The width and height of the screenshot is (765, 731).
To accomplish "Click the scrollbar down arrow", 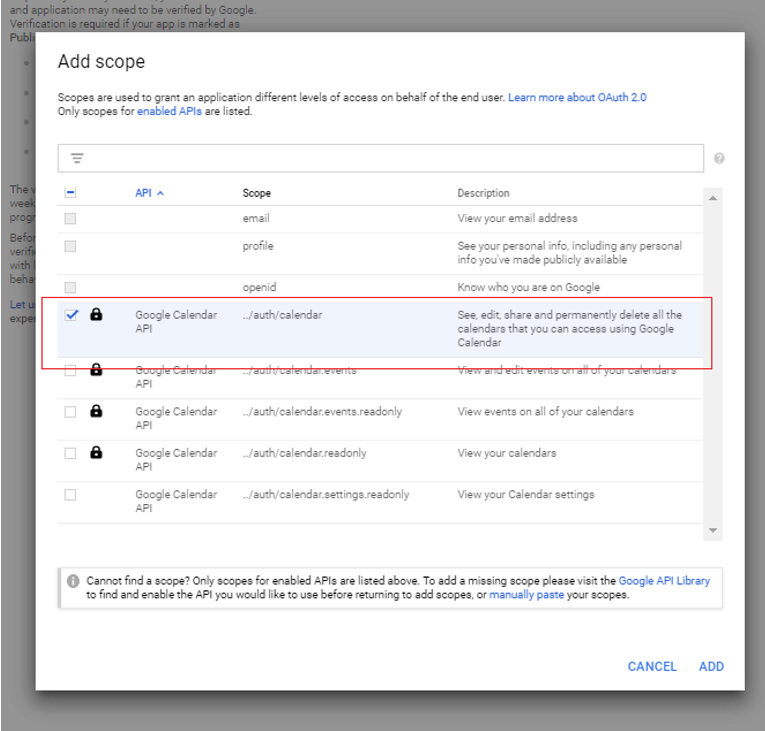I will point(713,530).
